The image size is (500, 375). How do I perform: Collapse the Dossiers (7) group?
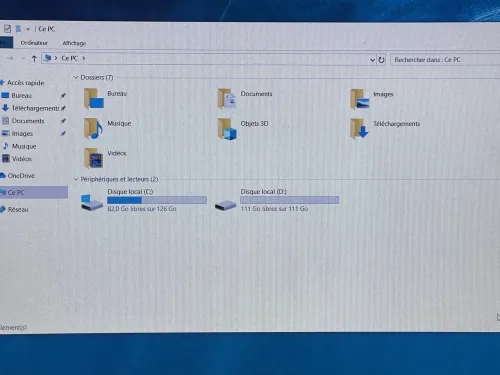75,77
